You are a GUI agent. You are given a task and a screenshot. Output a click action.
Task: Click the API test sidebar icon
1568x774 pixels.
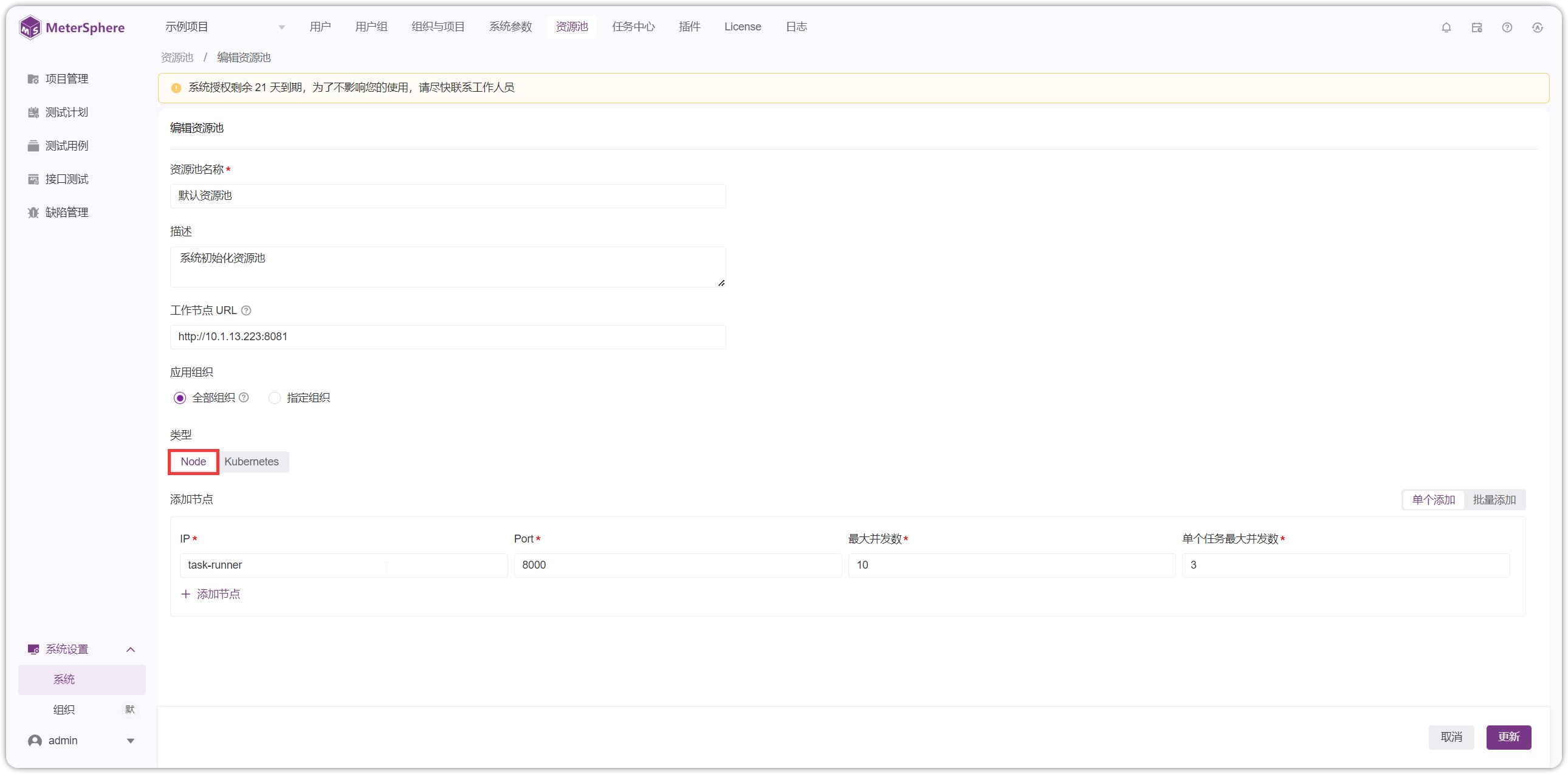pyautogui.click(x=33, y=179)
